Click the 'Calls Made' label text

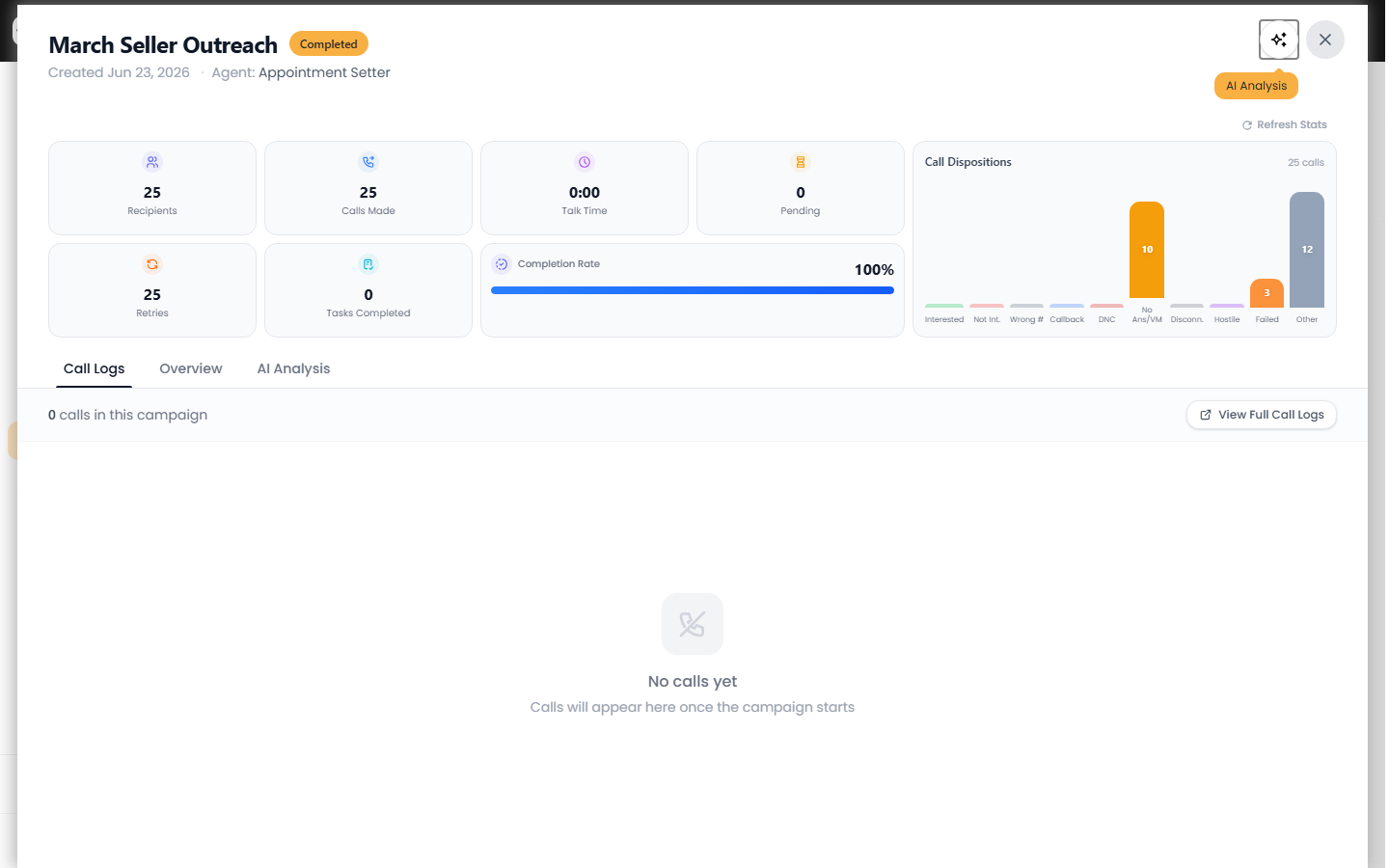click(x=368, y=211)
